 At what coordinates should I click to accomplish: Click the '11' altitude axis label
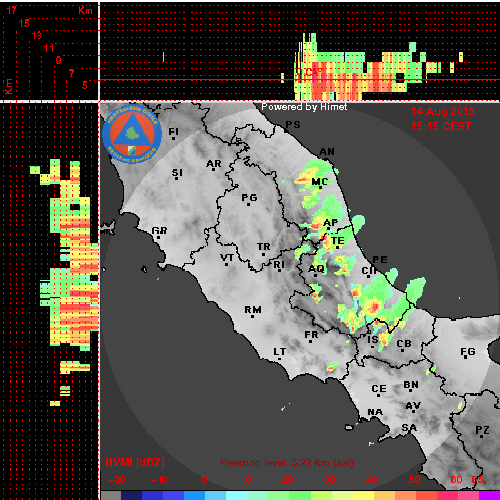click(49, 48)
